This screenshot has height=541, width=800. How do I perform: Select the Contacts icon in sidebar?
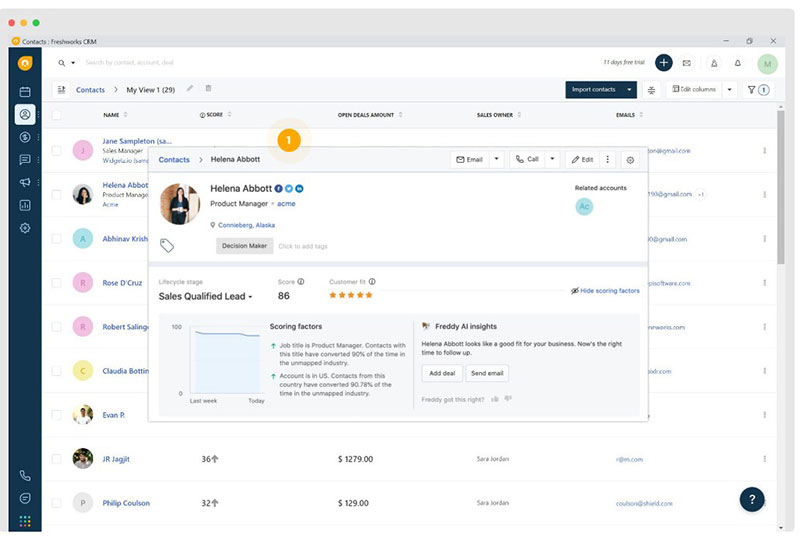pos(24,114)
